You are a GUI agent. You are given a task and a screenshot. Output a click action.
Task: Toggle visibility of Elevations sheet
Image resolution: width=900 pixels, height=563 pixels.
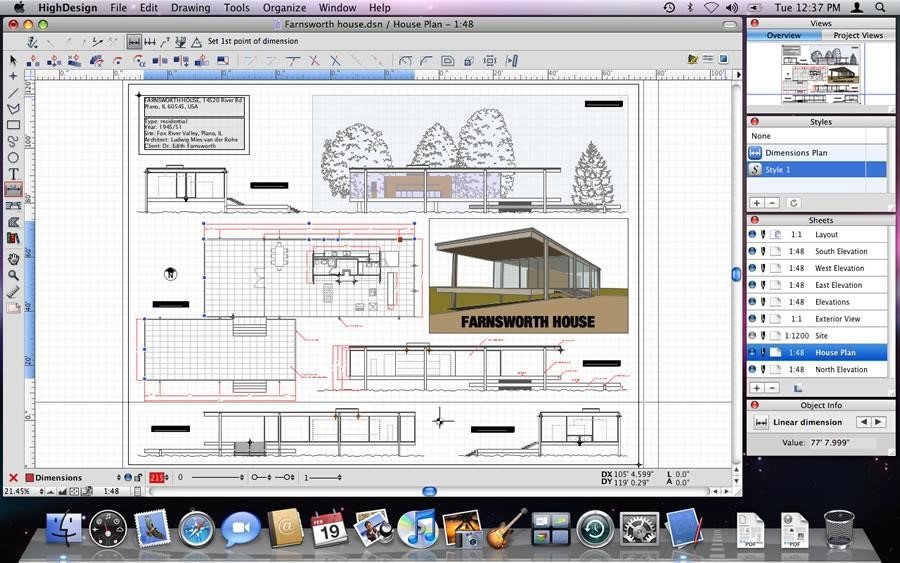click(752, 301)
